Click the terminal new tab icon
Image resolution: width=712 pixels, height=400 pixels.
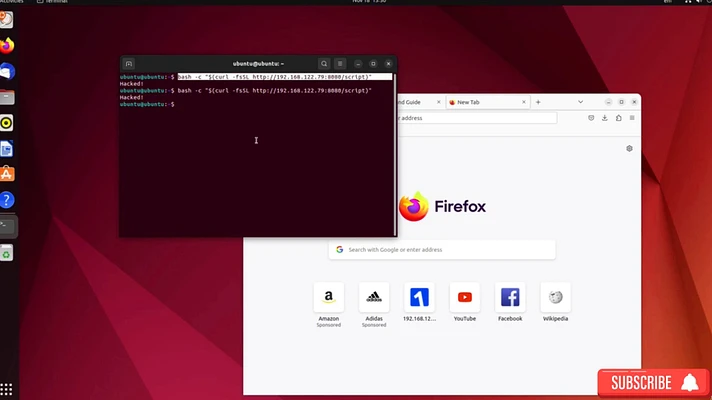coord(129,64)
